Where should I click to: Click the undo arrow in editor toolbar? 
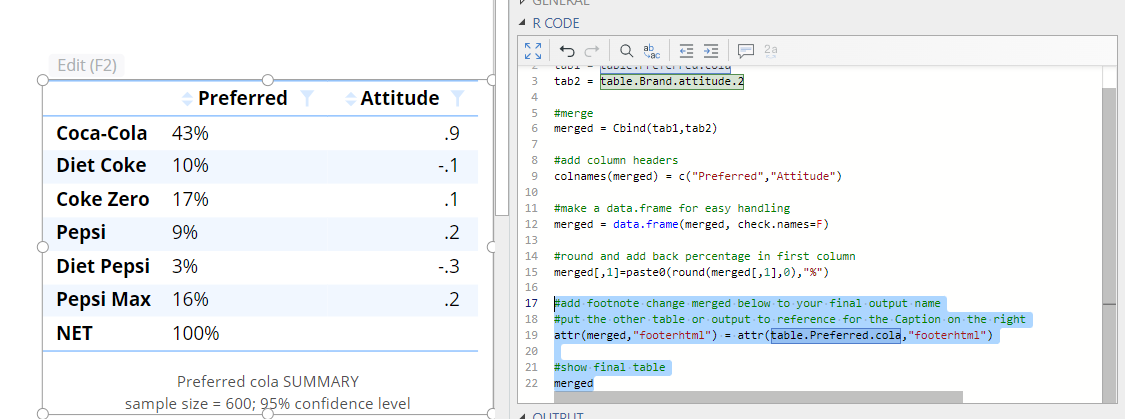(567, 50)
